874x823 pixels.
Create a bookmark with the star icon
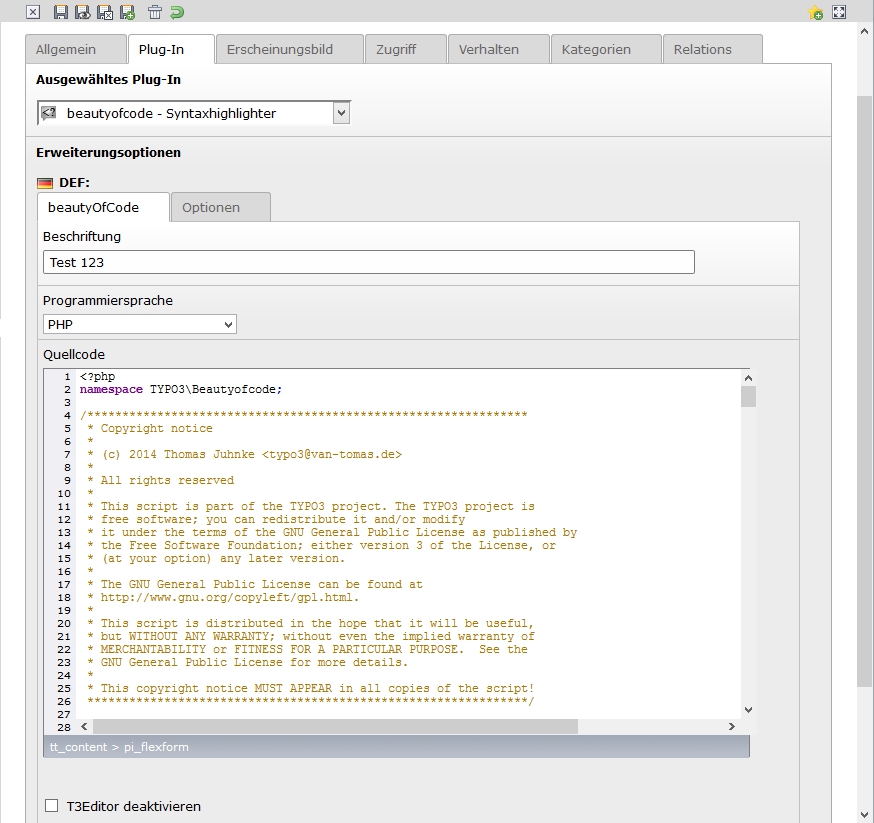point(815,12)
